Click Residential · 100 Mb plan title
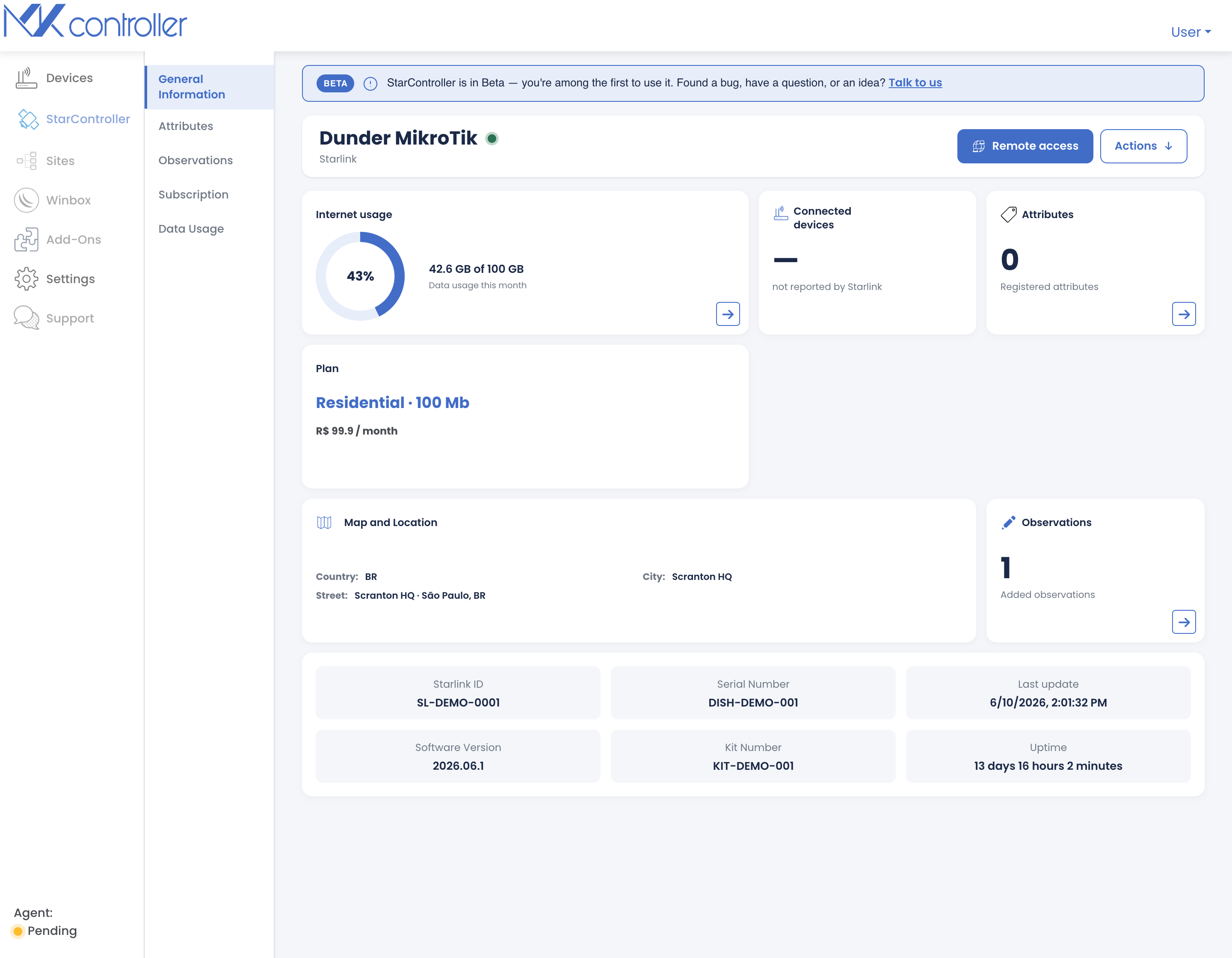This screenshot has height=958, width=1232. (392, 402)
